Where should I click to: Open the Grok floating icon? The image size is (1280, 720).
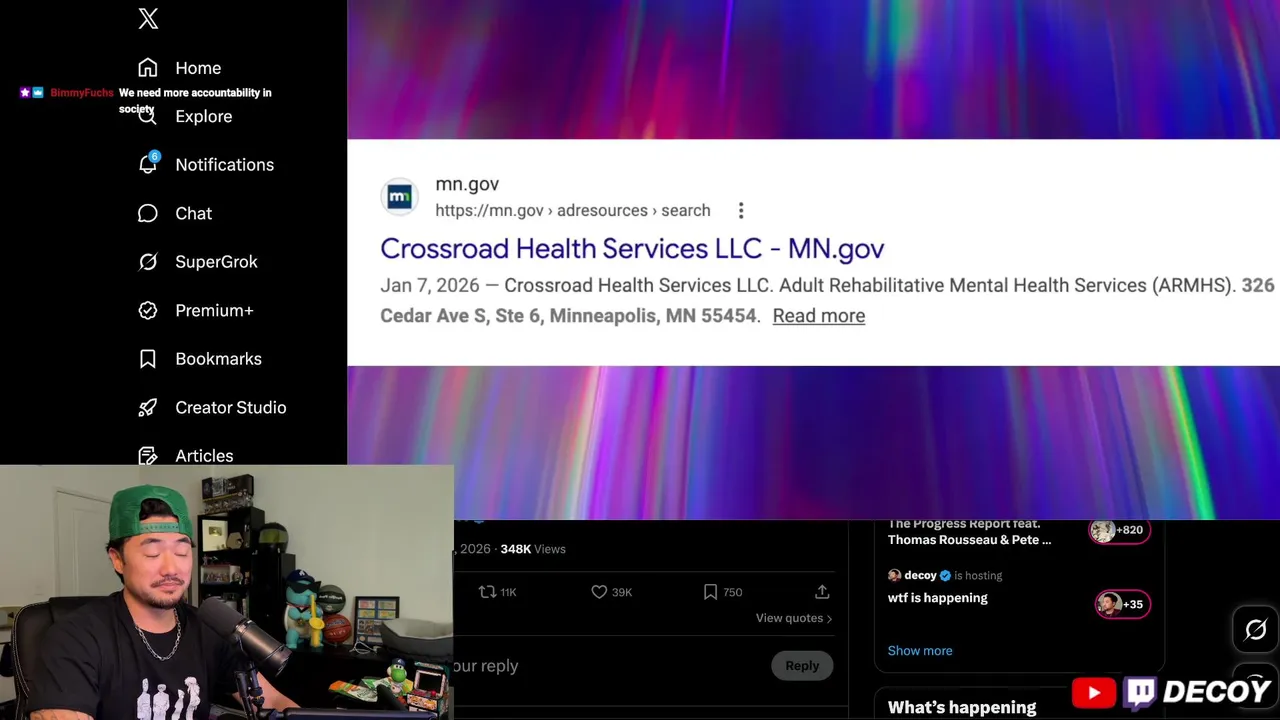coord(1256,629)
